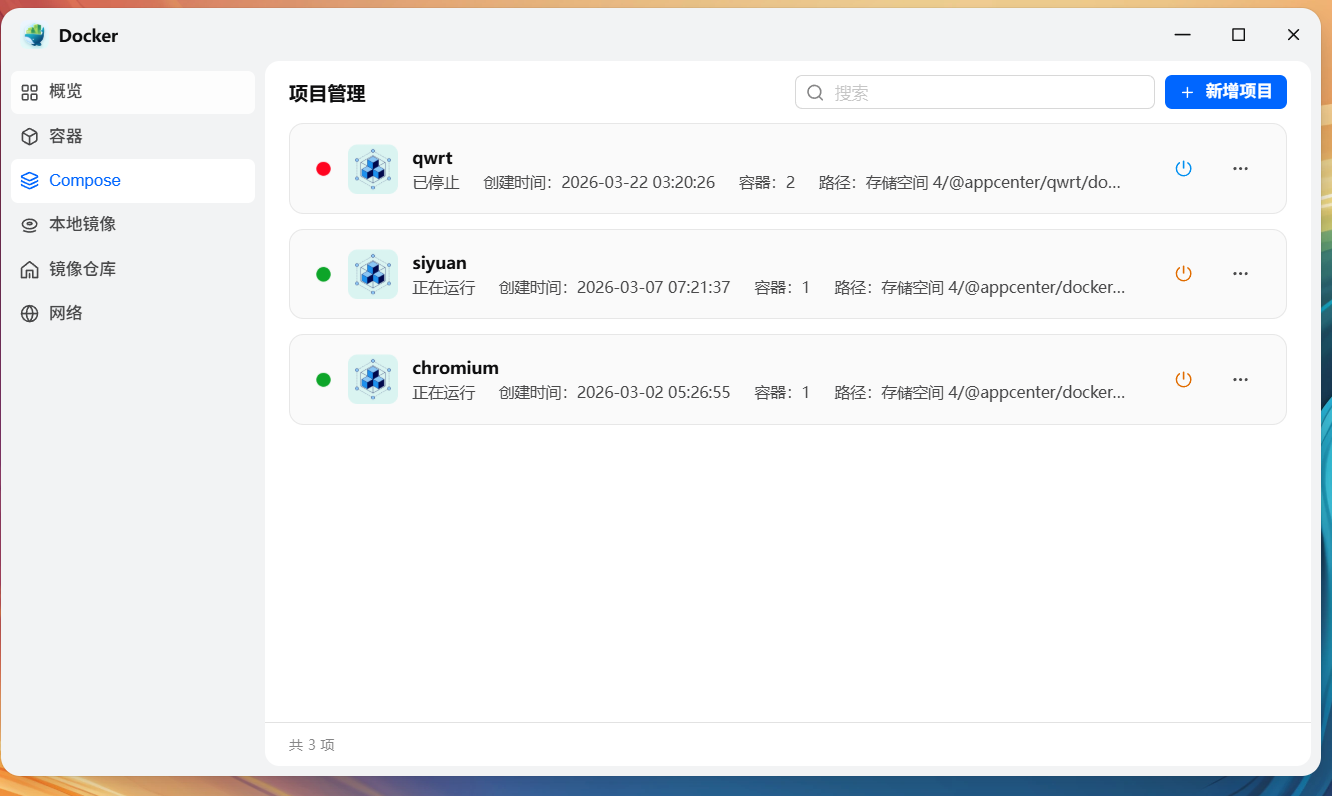Click the 容器：1 count for chromium
The height and width of the screenshot is (796, 1332).
pos(782,392)
